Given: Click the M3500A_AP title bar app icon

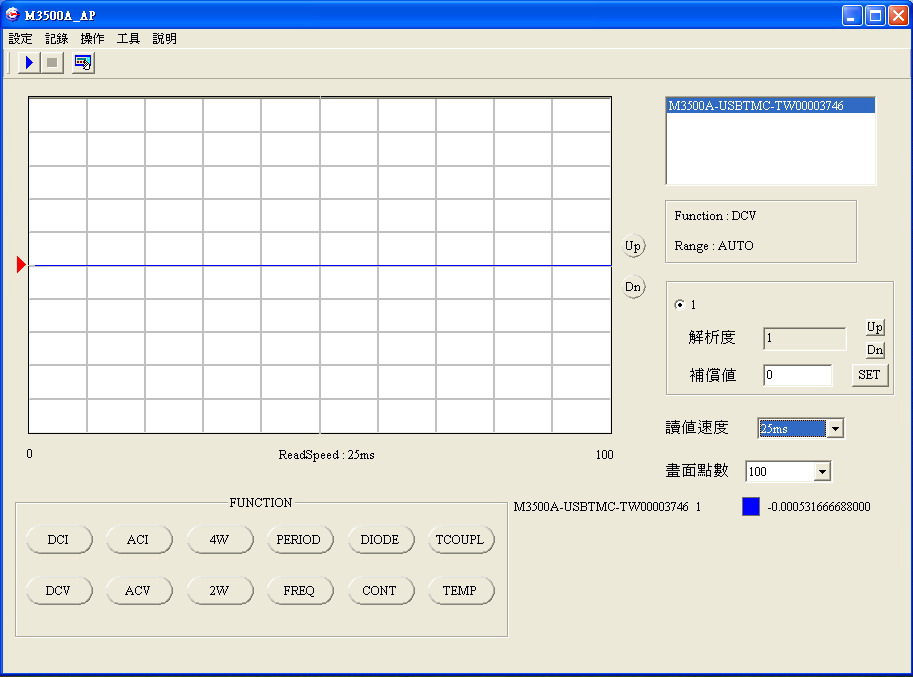Looking at the screenshot, I should pos(12,15).
